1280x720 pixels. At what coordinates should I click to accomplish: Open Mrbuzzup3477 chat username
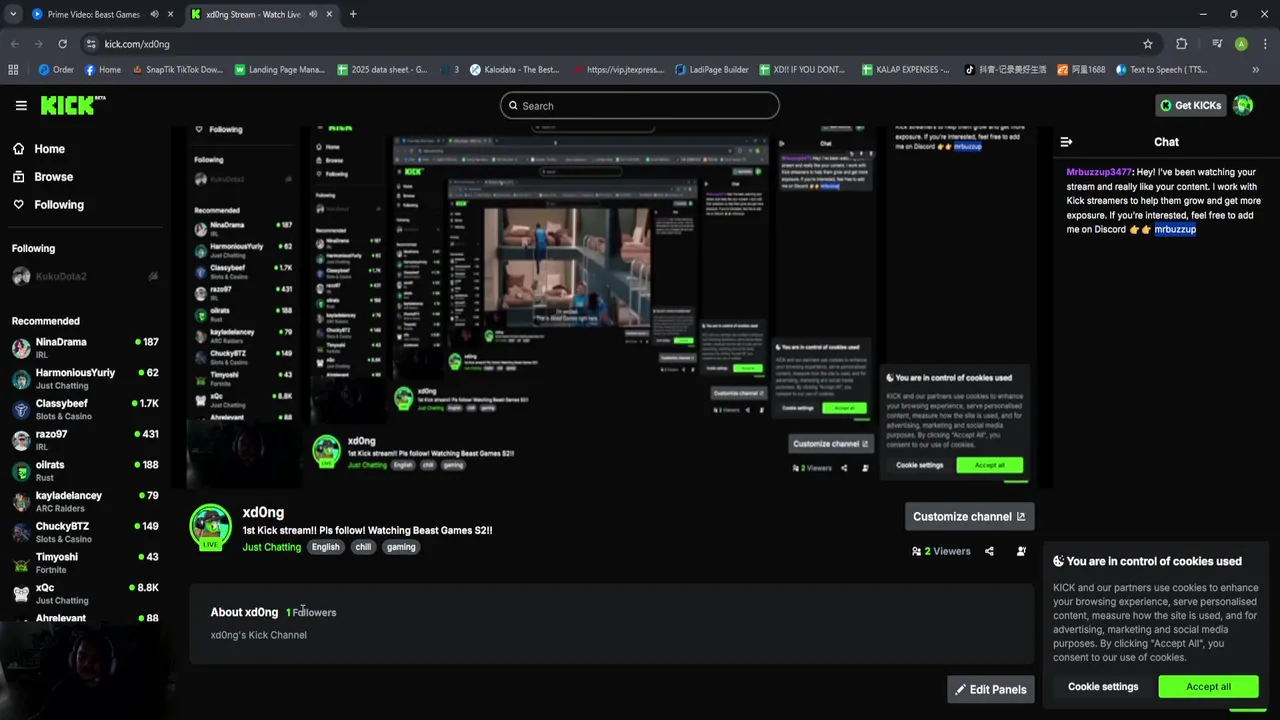click(1099, 172)
